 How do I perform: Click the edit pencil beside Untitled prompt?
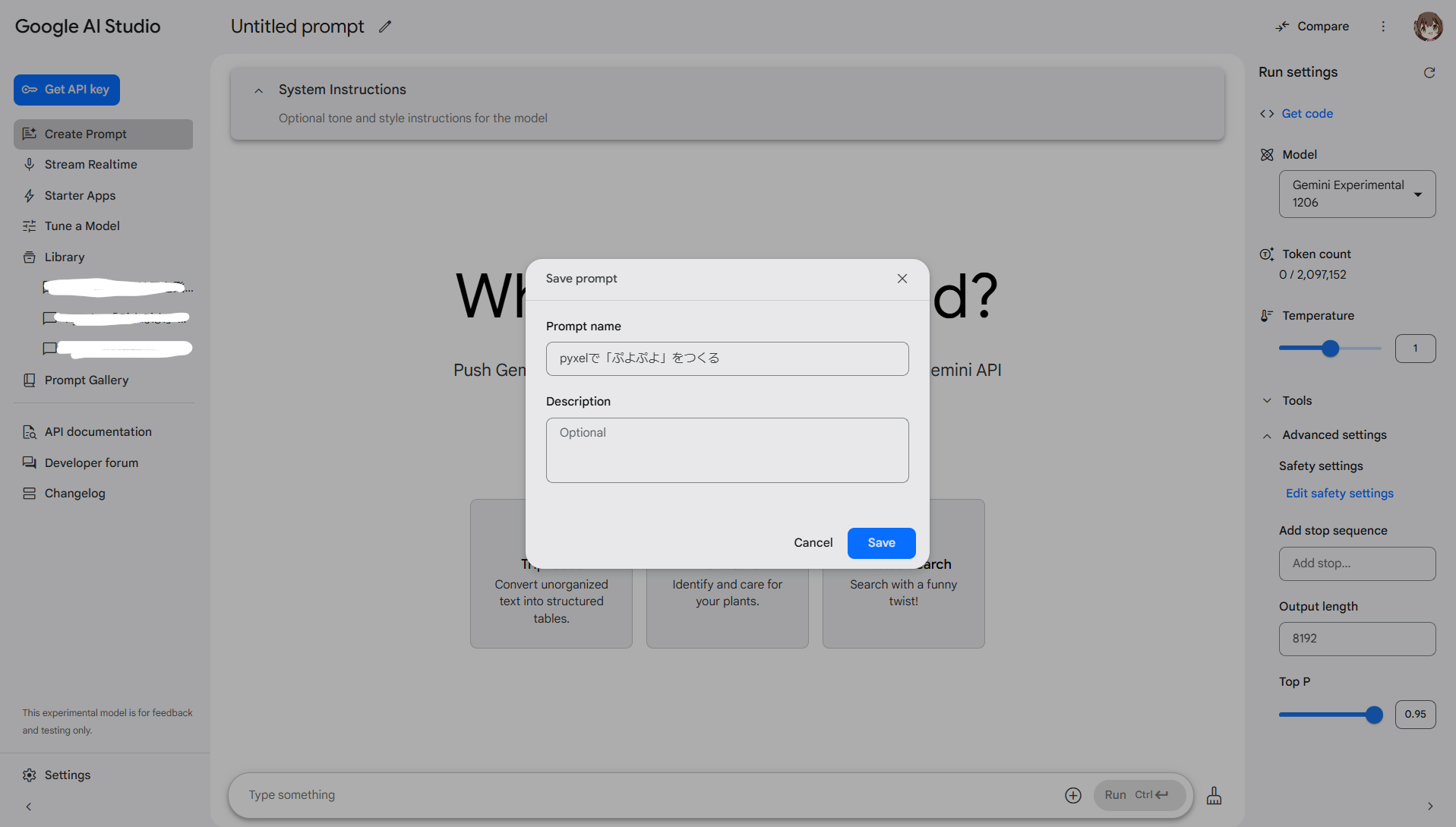[385, 27]
